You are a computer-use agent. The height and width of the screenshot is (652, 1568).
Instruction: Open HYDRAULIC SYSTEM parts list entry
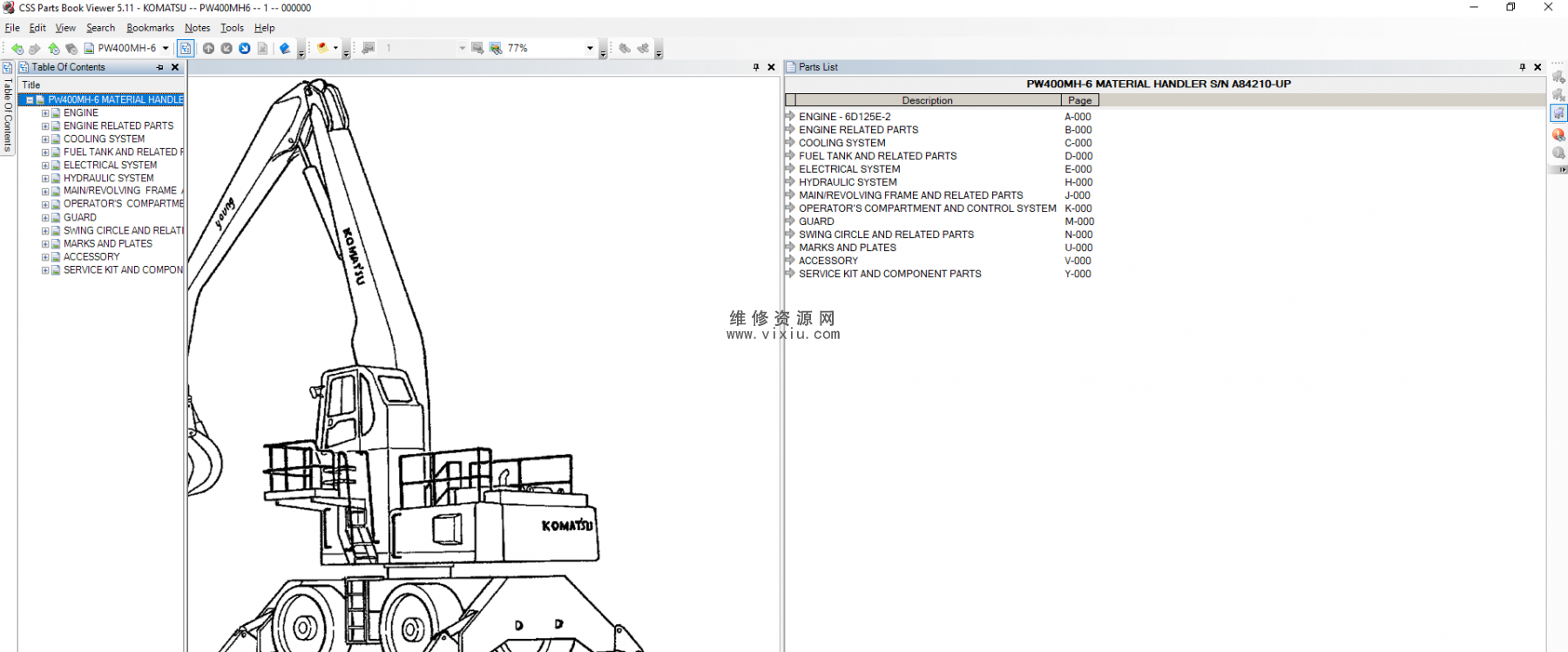pos(848,182)
